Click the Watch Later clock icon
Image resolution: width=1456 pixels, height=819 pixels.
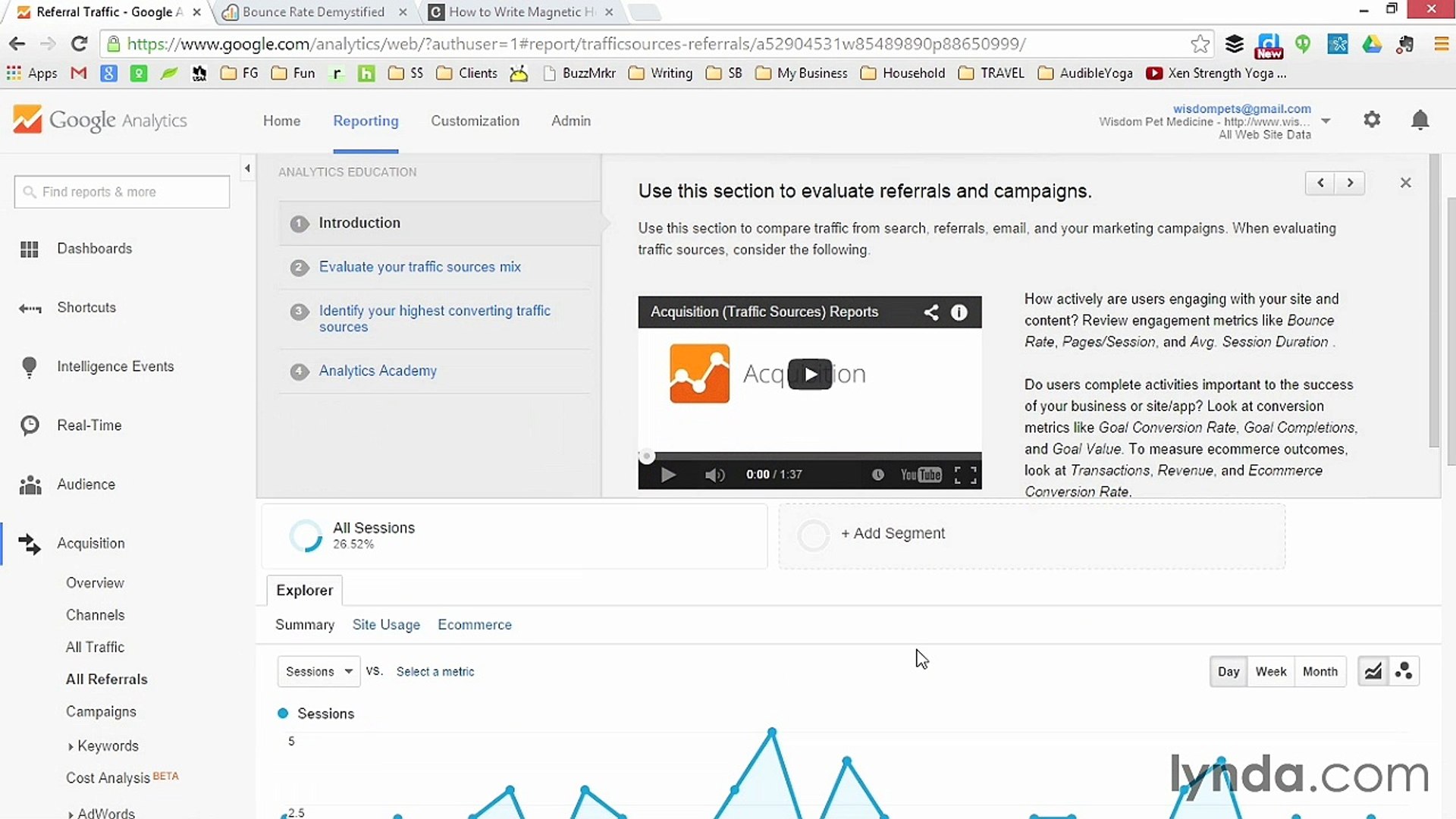(877, 475)
